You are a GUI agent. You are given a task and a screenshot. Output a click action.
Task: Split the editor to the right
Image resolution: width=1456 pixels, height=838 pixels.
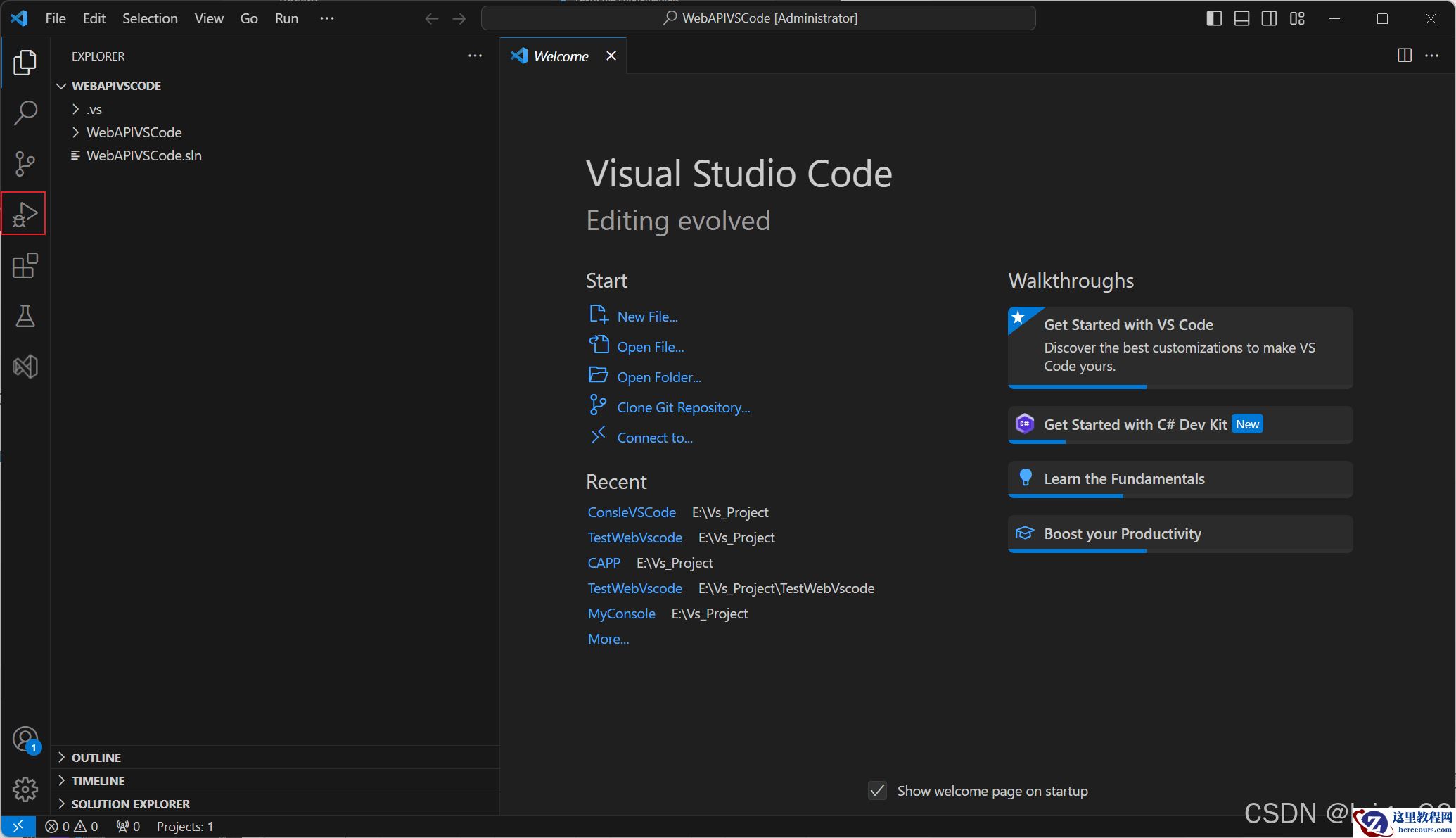click(x=1404, y=56)
